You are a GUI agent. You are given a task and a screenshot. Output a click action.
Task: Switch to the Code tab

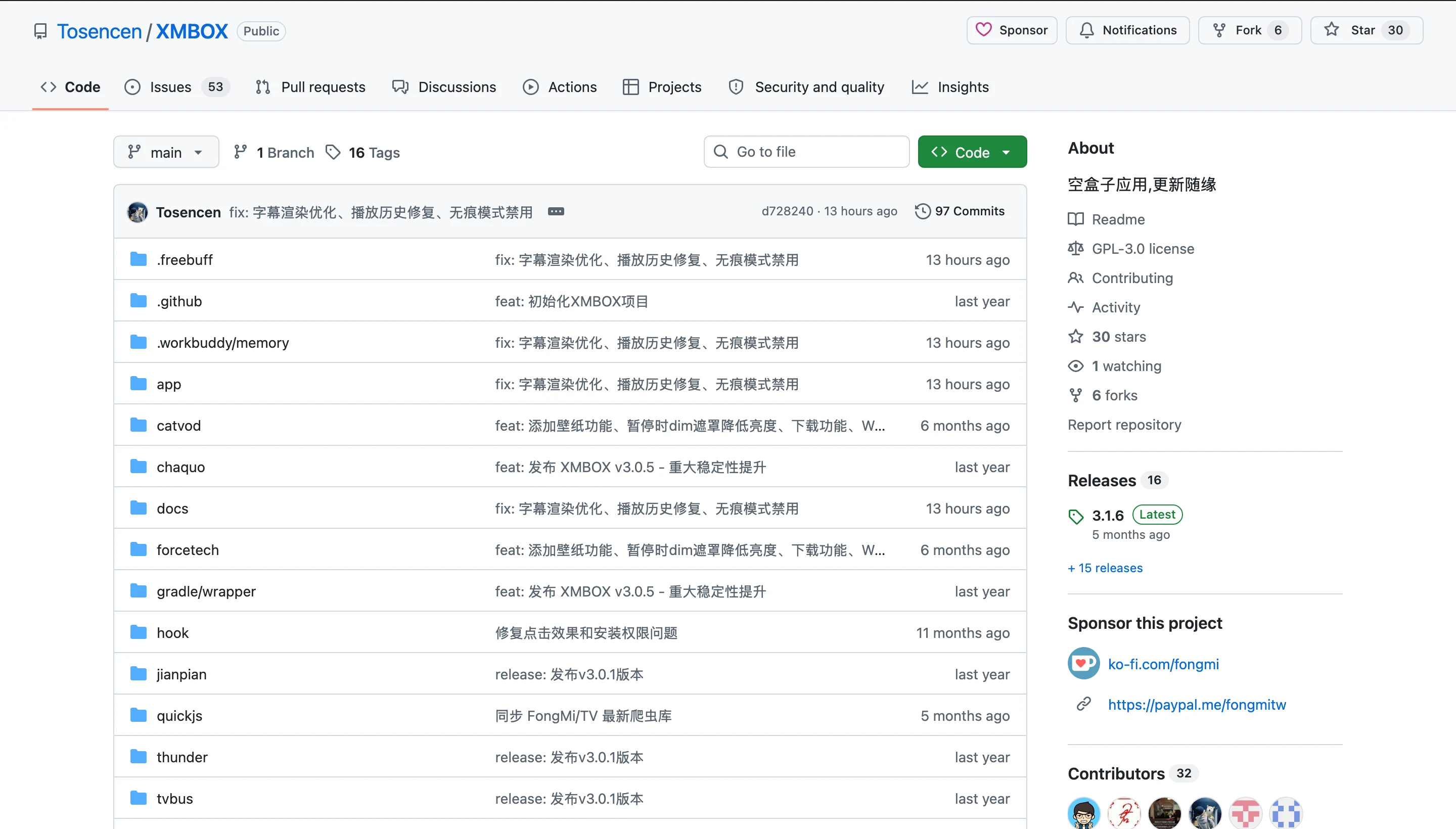[x=71, y=87]
